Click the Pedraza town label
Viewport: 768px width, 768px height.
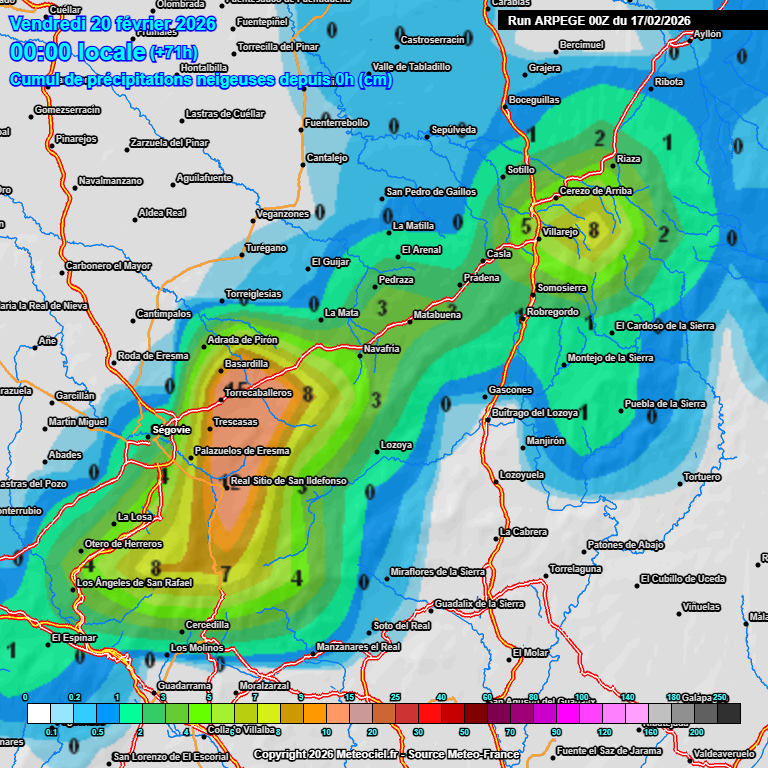[396, 280]
